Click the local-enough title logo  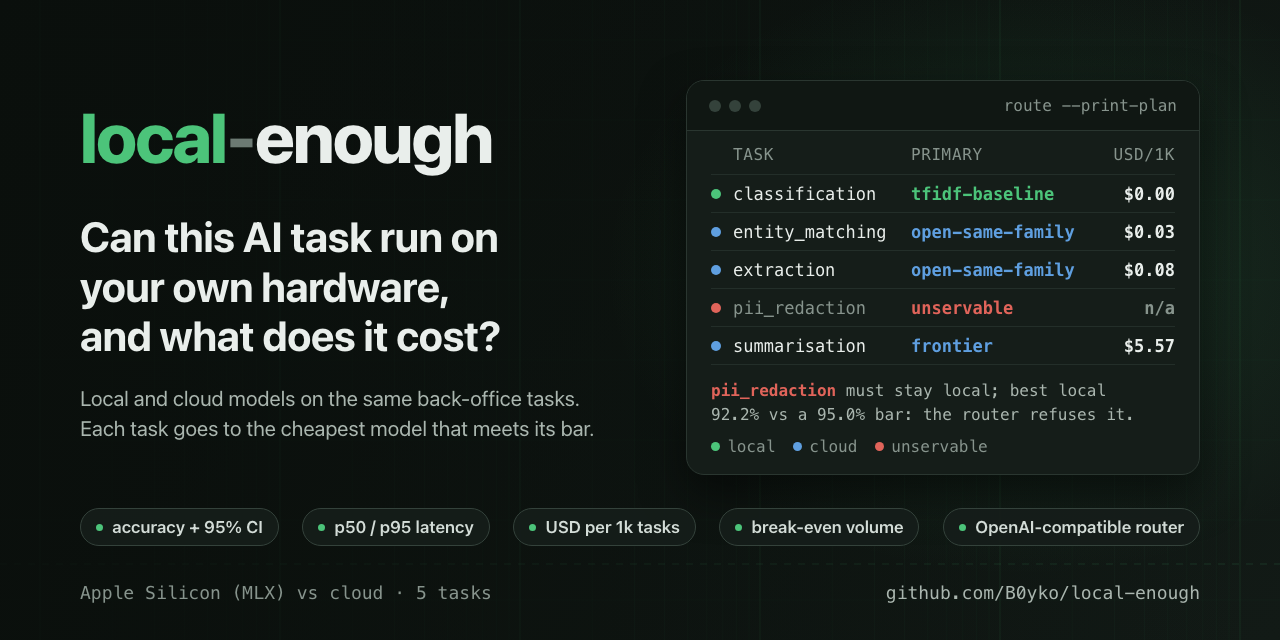point(286,141)
